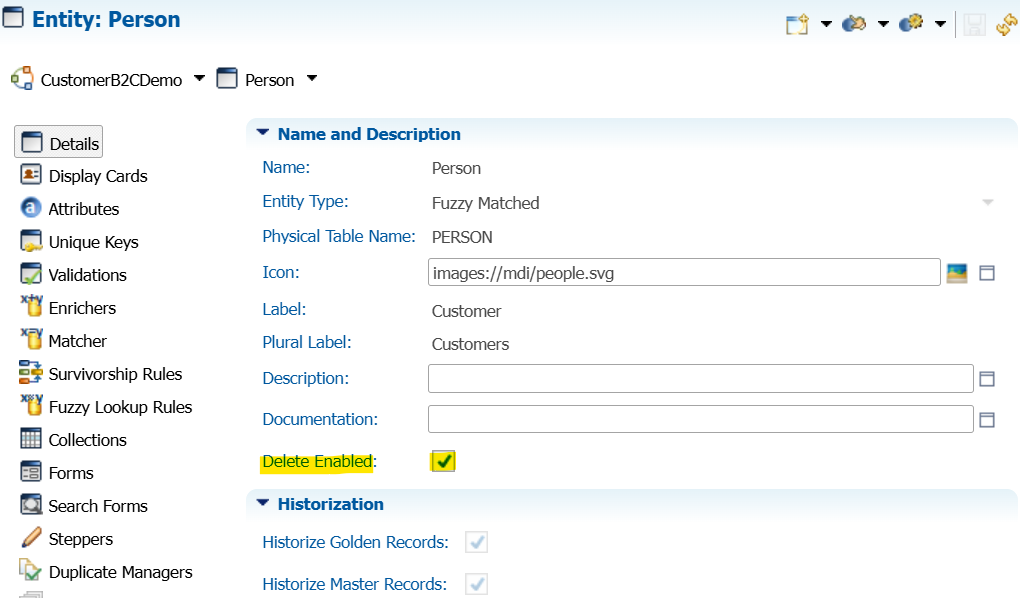Open the Duplicate Managers icon
This screenshot has height=598, width=1020.
click(31, 570)
